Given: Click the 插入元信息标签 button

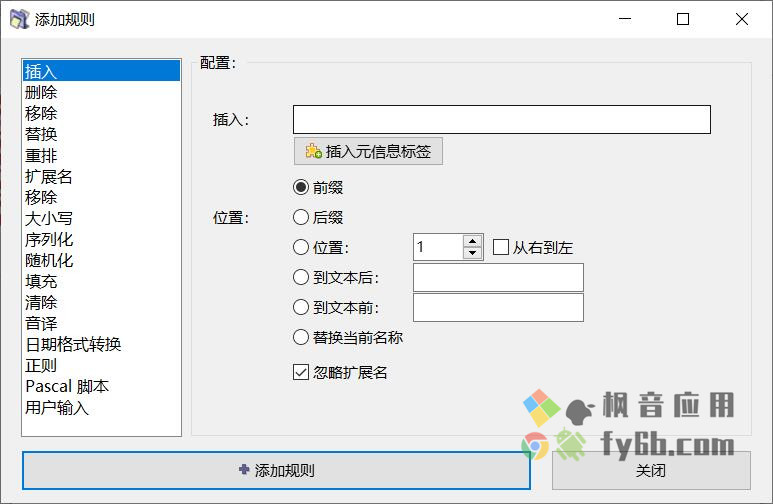Looking at the screenshot, I should tap(368, 151).
